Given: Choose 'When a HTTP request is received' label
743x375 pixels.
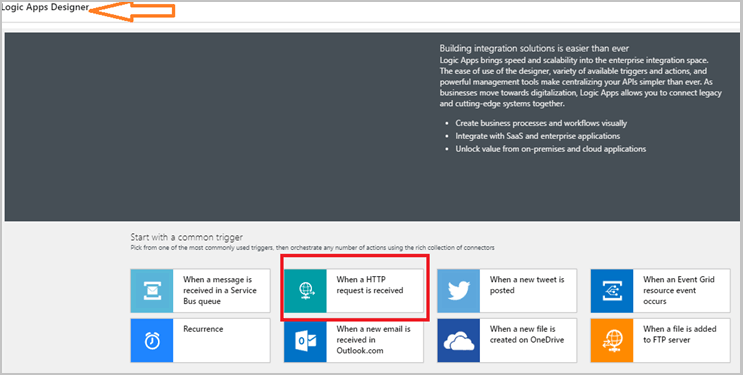Looking at the screenshot, I should coord(370,285).
